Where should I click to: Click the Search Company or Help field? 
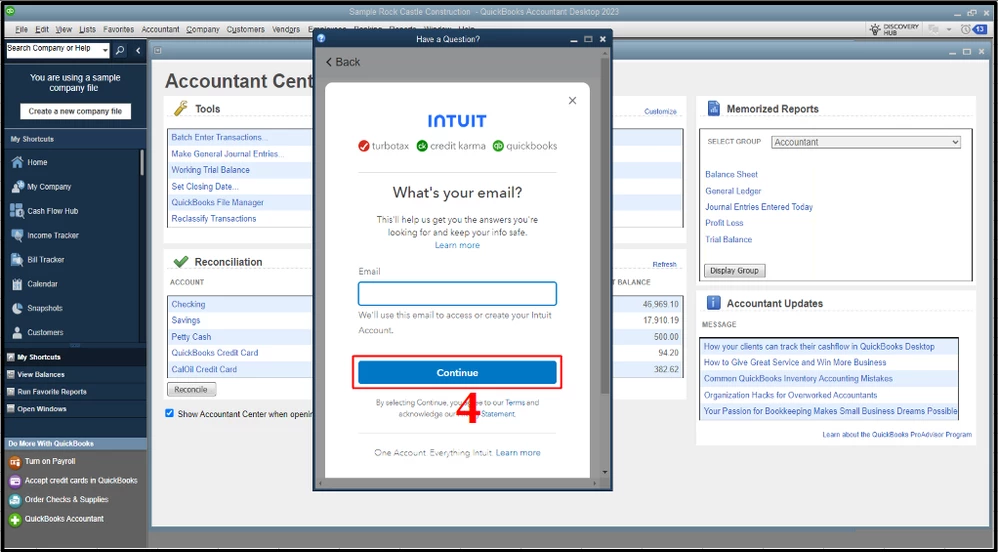[53, 51]
